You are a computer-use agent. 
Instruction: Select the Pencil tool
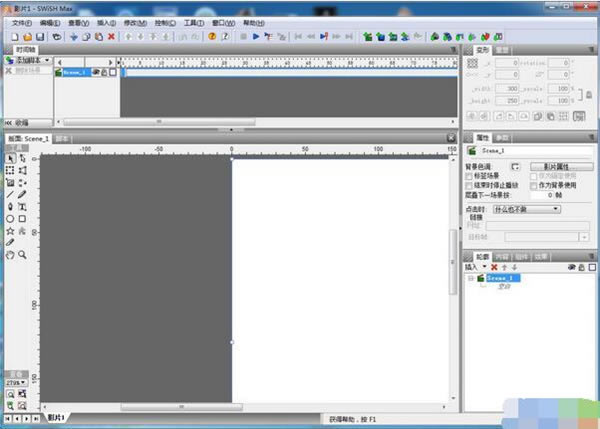coord(22,195)
